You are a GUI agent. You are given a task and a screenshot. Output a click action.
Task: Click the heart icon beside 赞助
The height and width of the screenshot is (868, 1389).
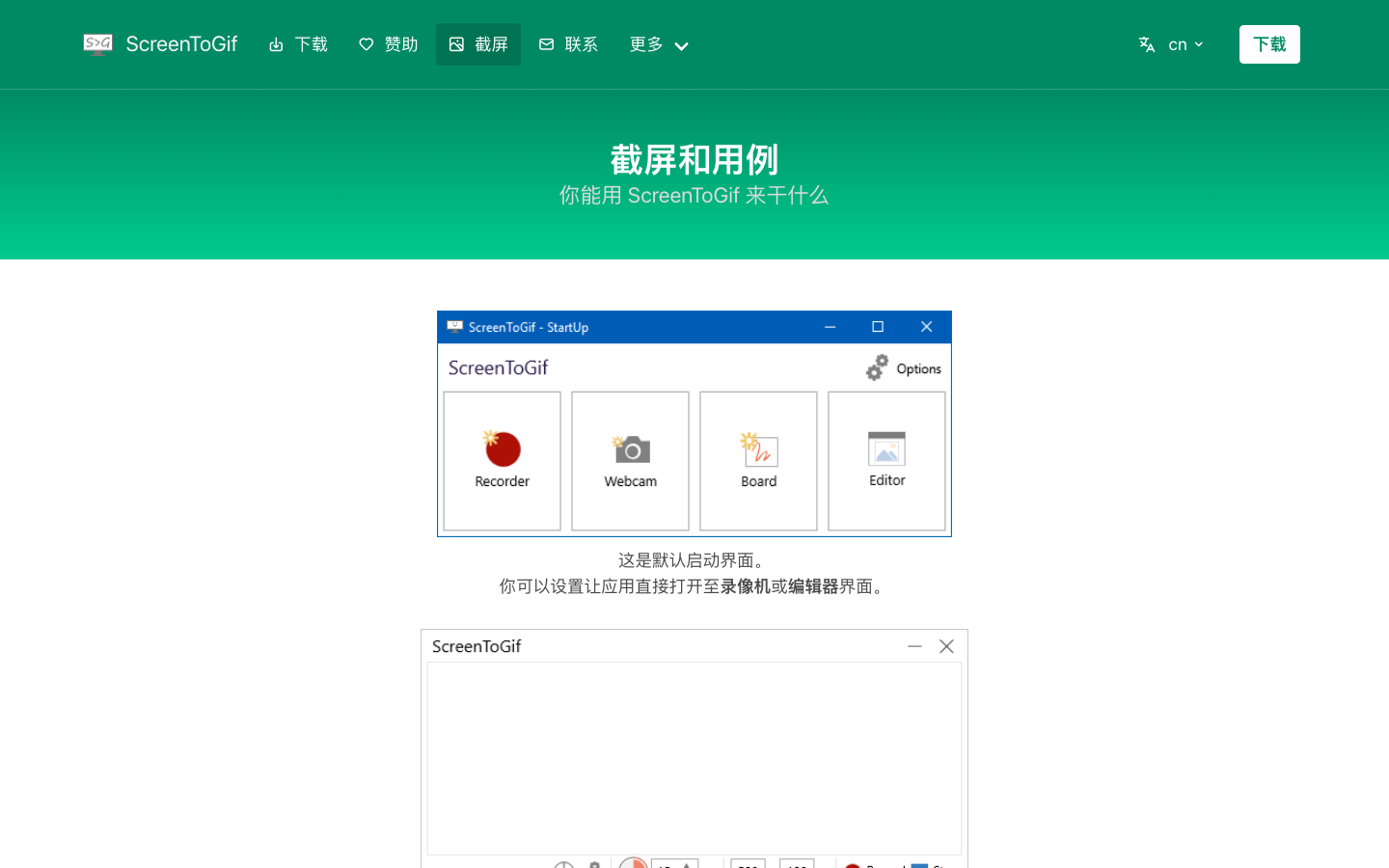[x=366, y=43]
